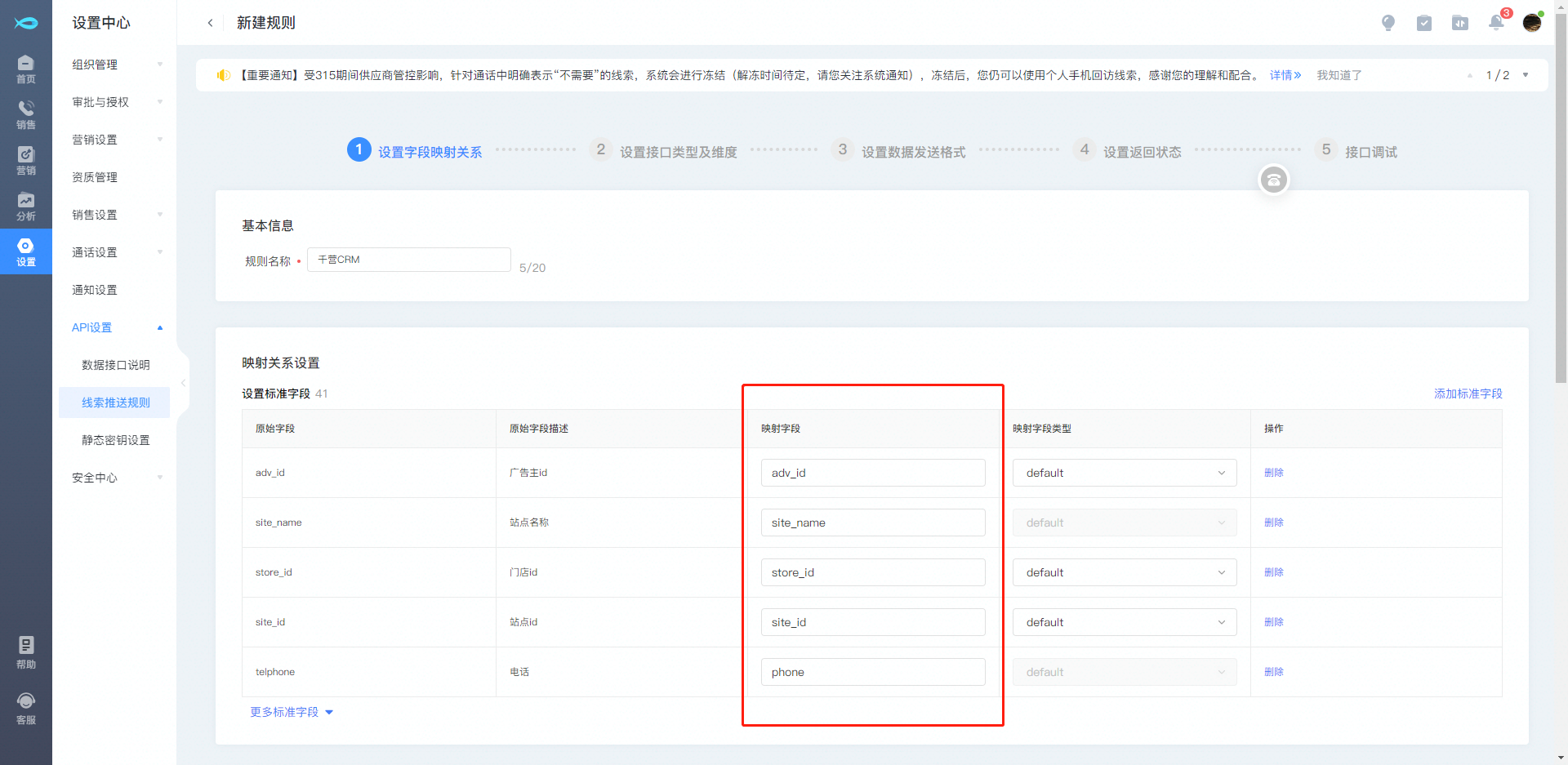Viewport: 1568px width, 765px height.
Task: Open the type dropdown for store_id row
Action: pyautogui.click(x=1124, y=572)
